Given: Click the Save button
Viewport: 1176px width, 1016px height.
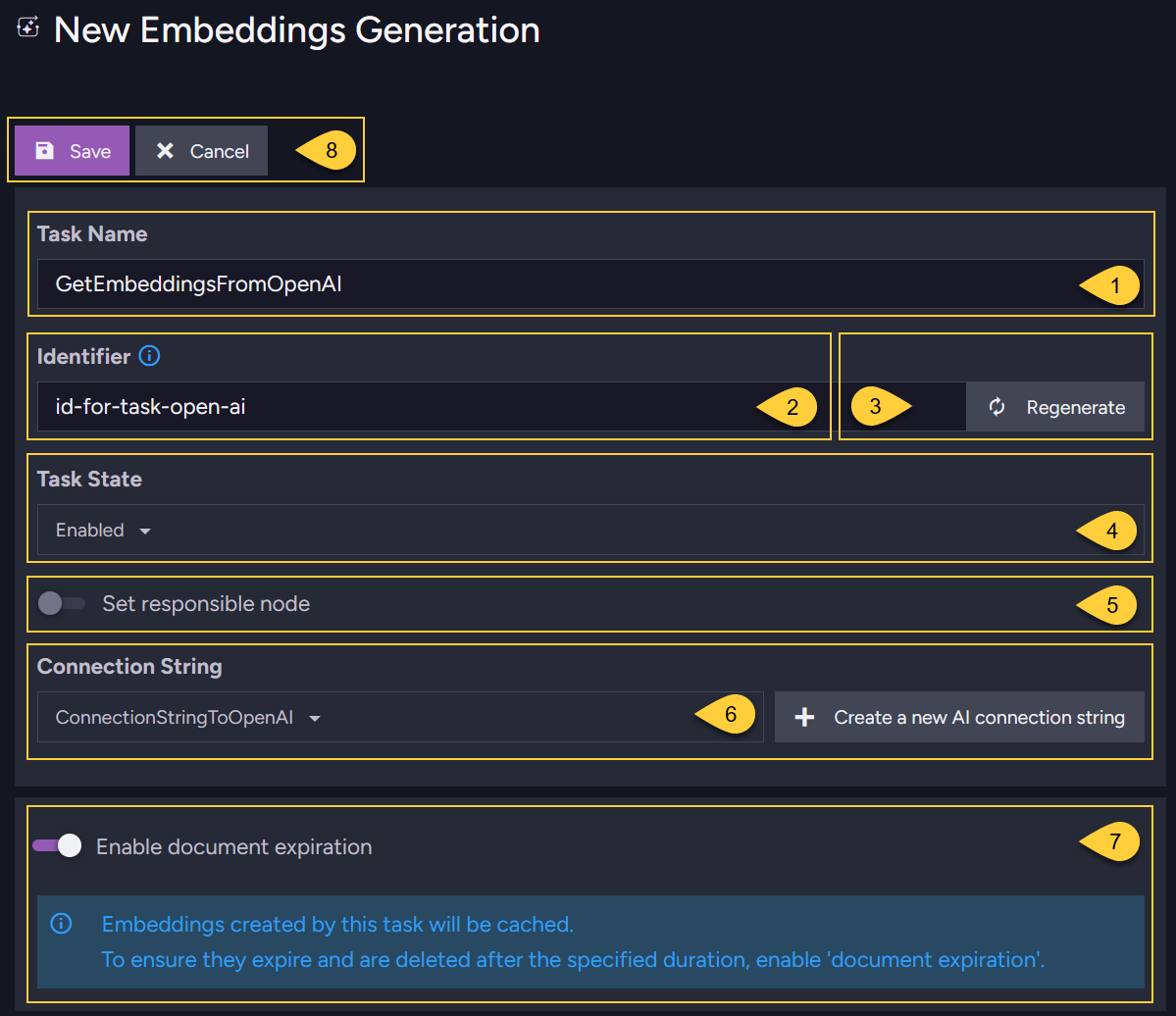Looking at the screenshot, I should click(72, 151).
